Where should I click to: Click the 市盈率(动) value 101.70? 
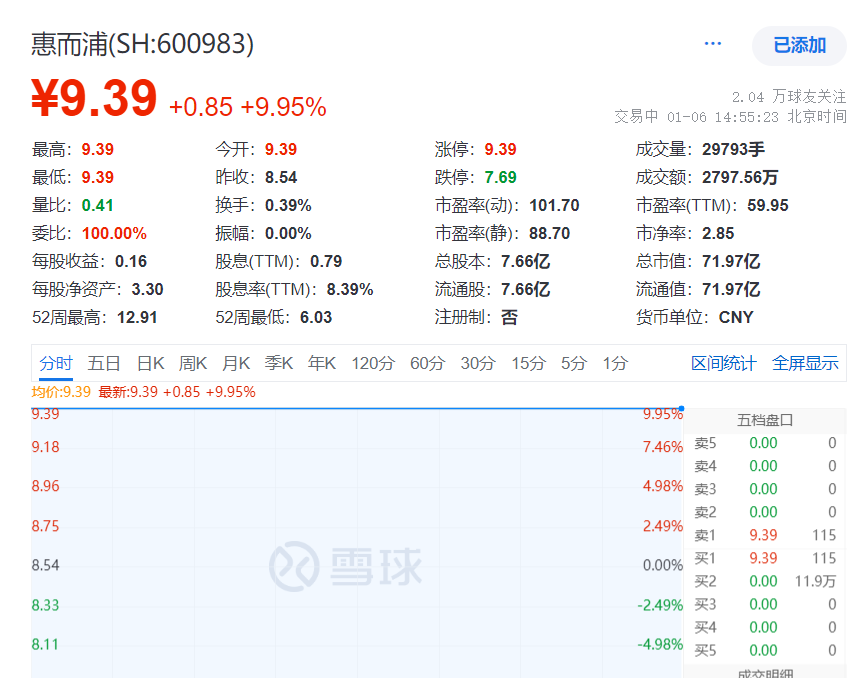(554, 205)
